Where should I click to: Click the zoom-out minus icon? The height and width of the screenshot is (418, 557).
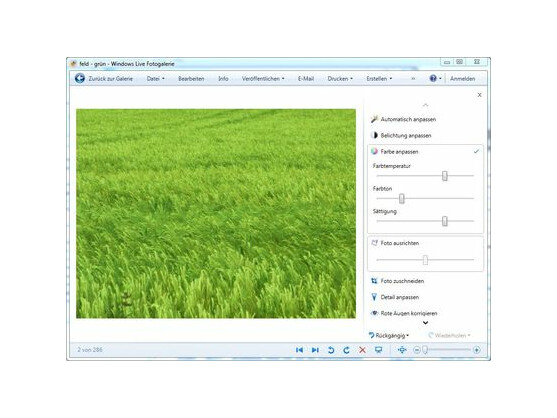pyautogui.click(x=417, y=350)
